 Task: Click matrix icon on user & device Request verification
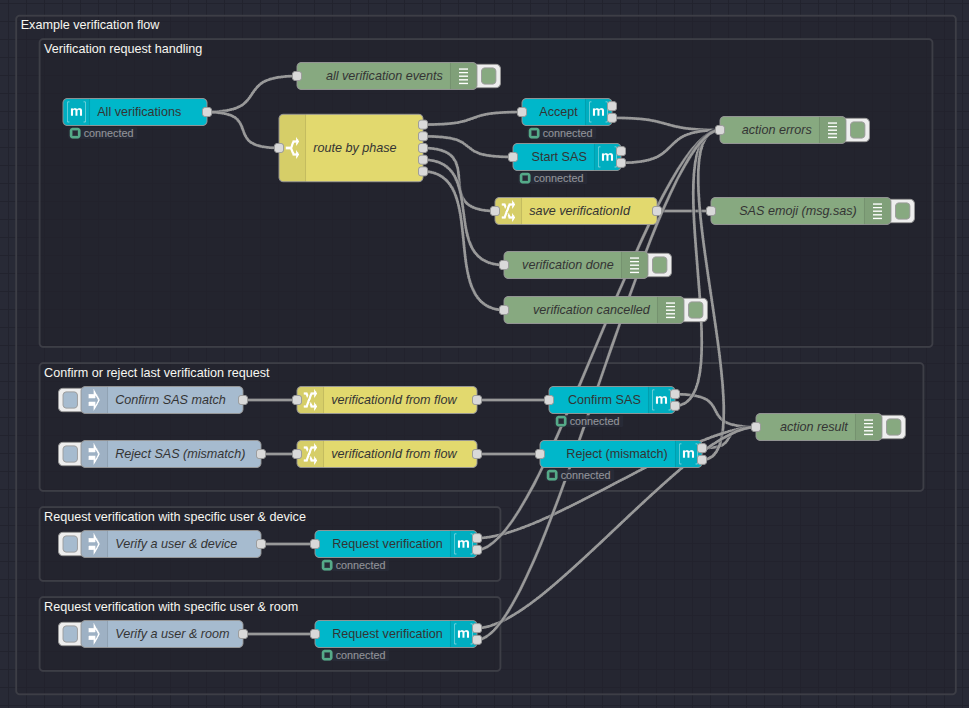coord(463,544)
